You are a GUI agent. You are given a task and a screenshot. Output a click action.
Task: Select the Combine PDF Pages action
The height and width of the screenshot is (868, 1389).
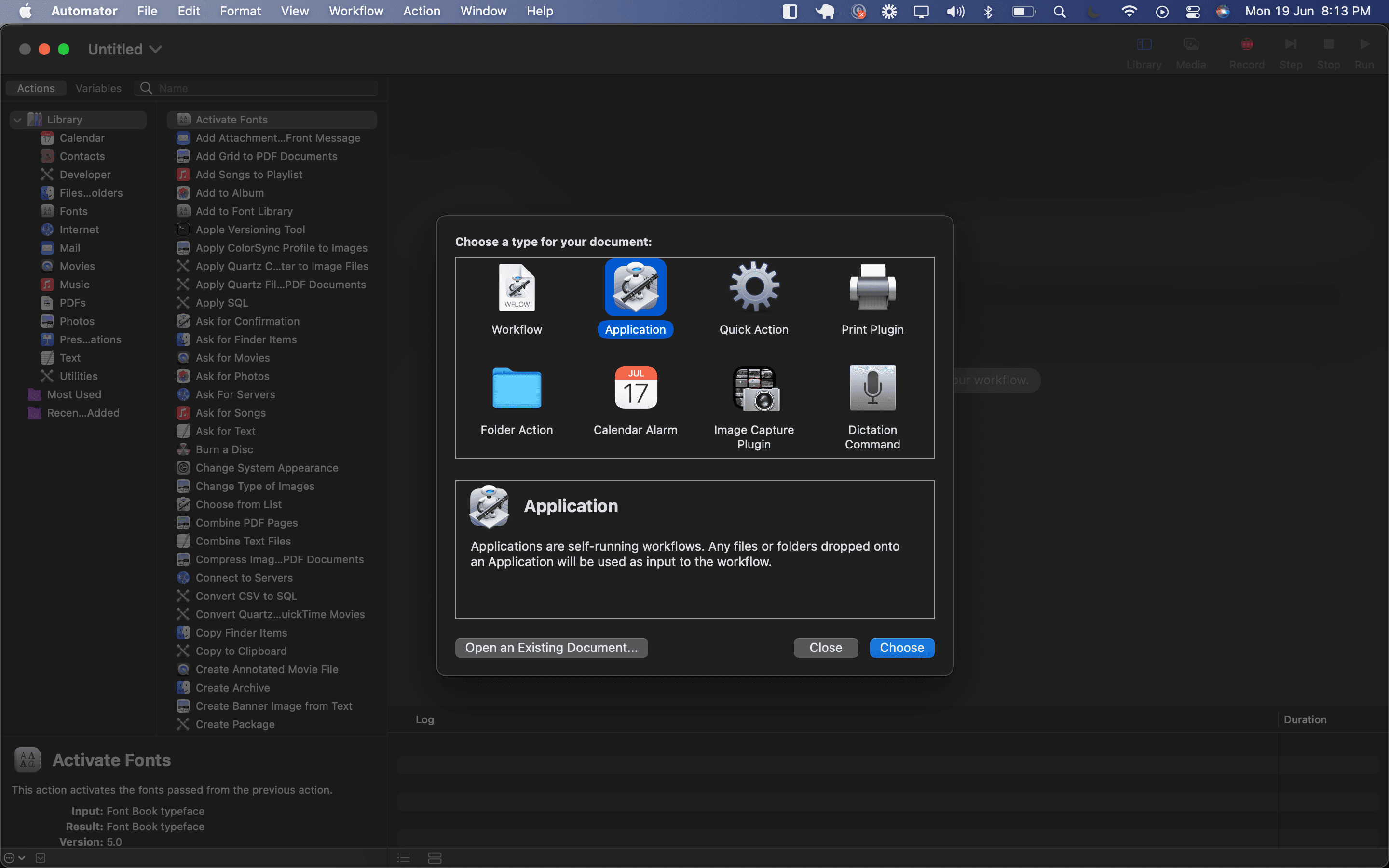272,523
